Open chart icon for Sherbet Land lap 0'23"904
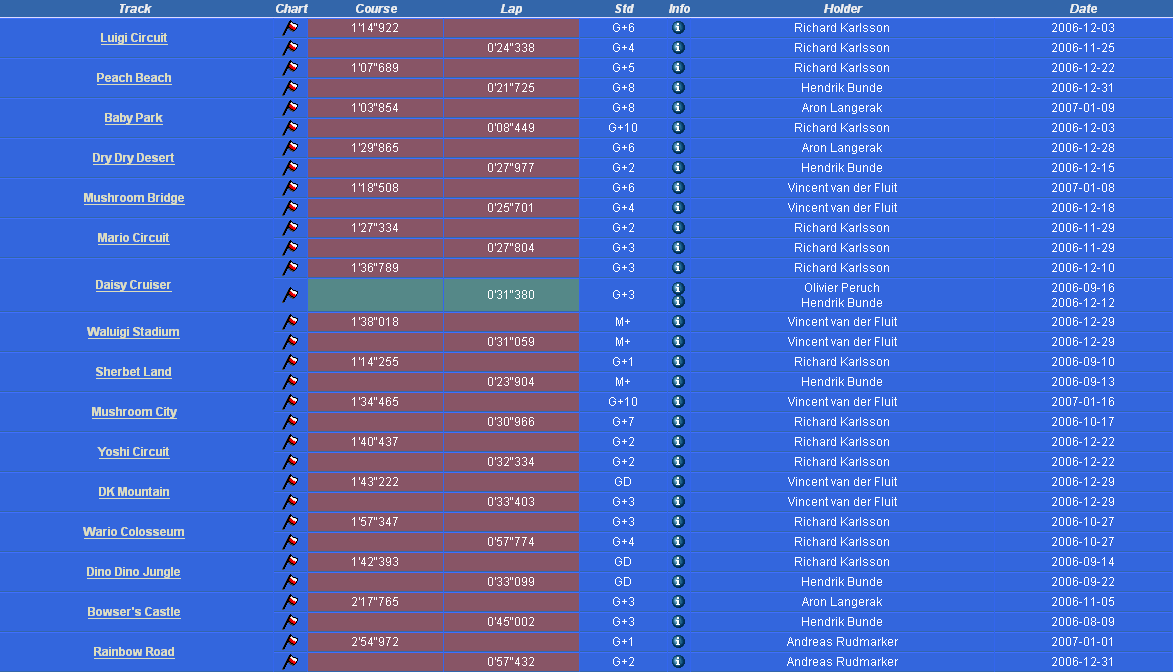Screen dimensions: 1173x672 pyautogui.click(x=290, y=382)
